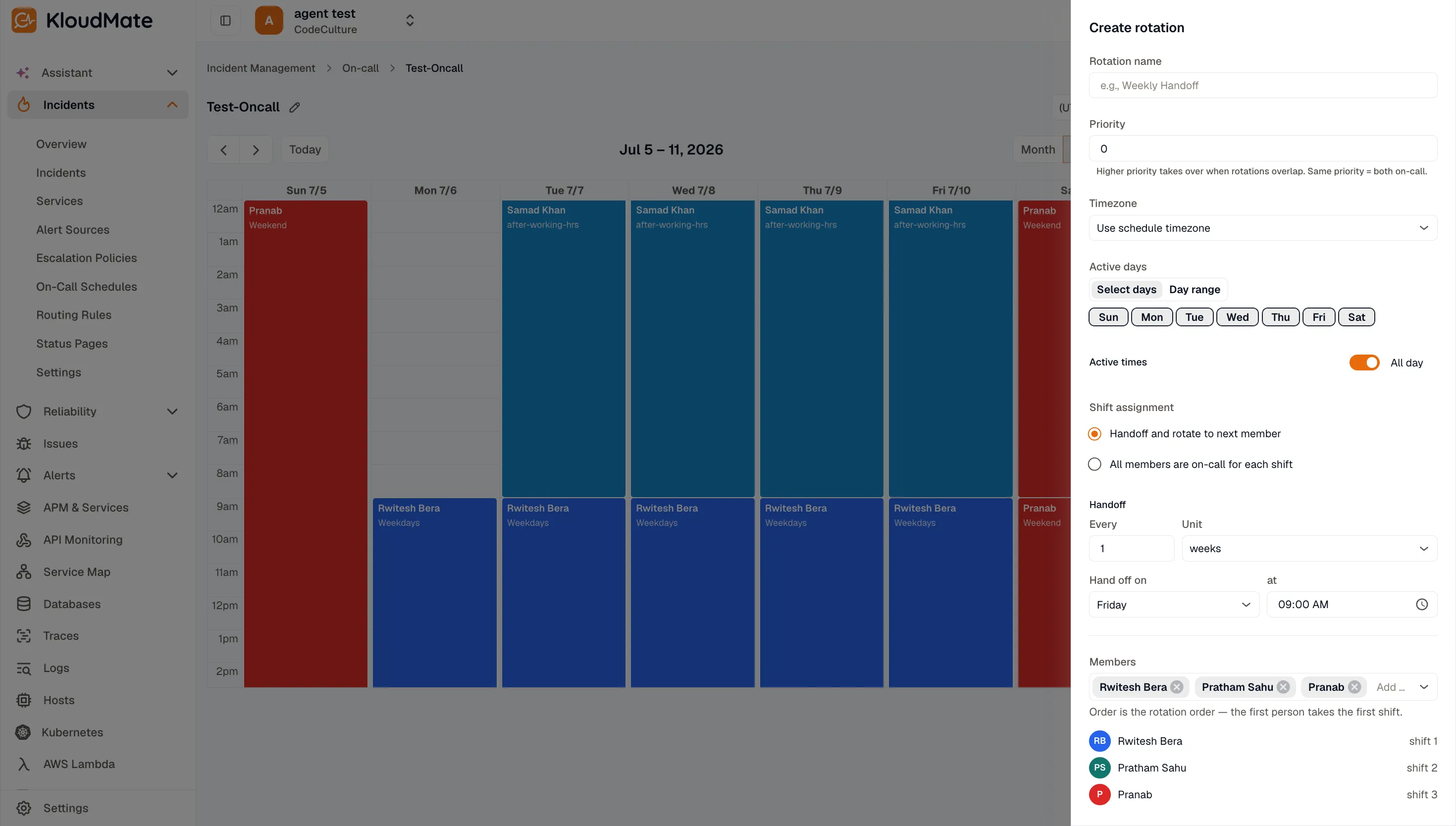Open the Members add dropdown arrow

click(x=1423, y=687)
